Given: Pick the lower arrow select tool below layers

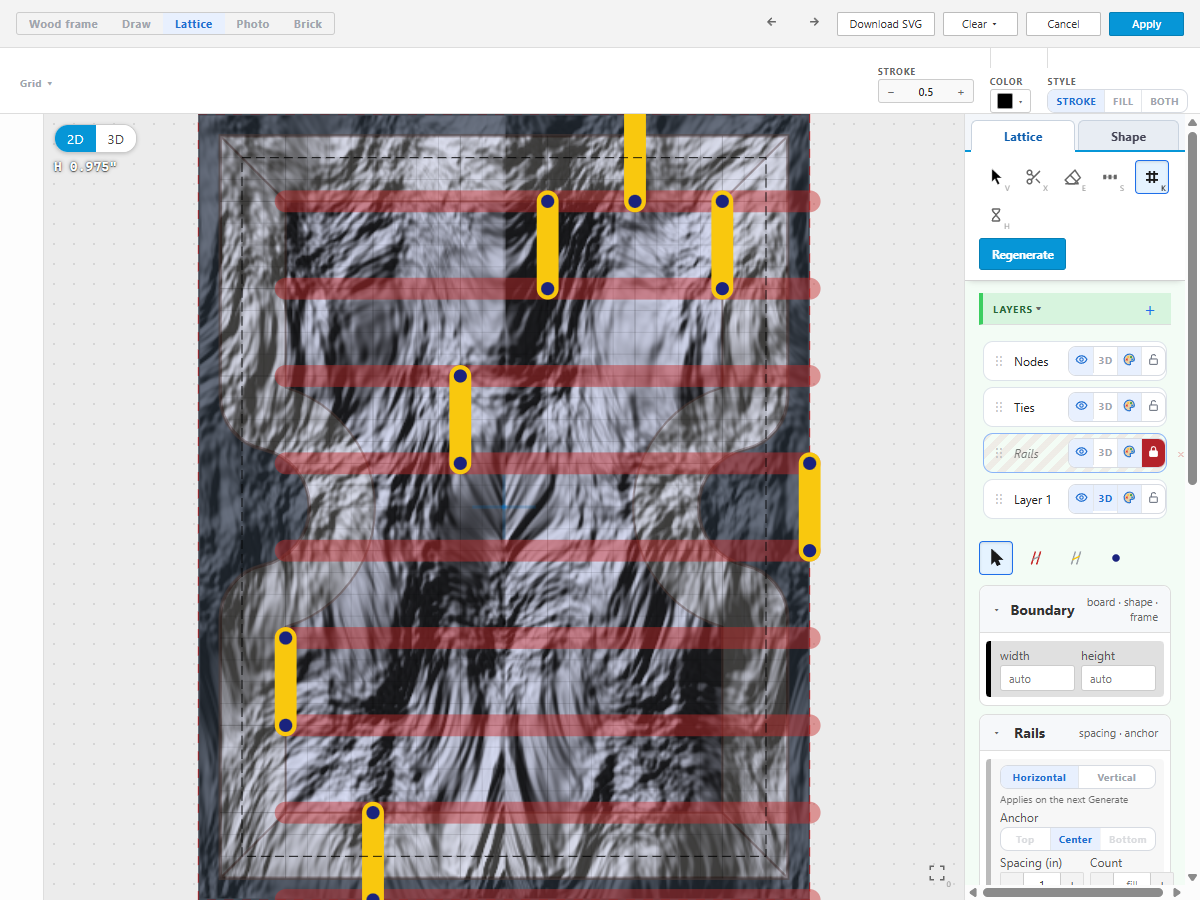Looking at the screenshot, I should (996, 558).
